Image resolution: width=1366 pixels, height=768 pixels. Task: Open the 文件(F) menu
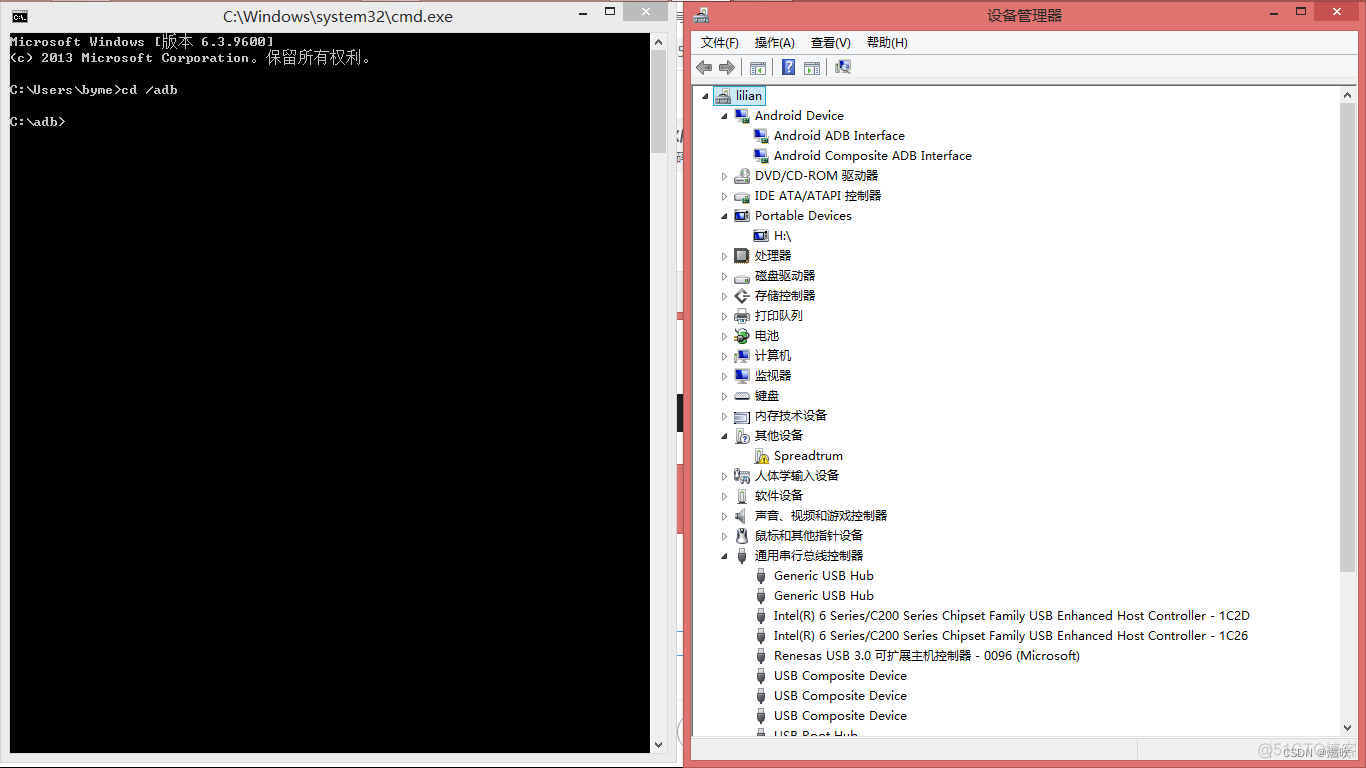(x=720, y=43)
